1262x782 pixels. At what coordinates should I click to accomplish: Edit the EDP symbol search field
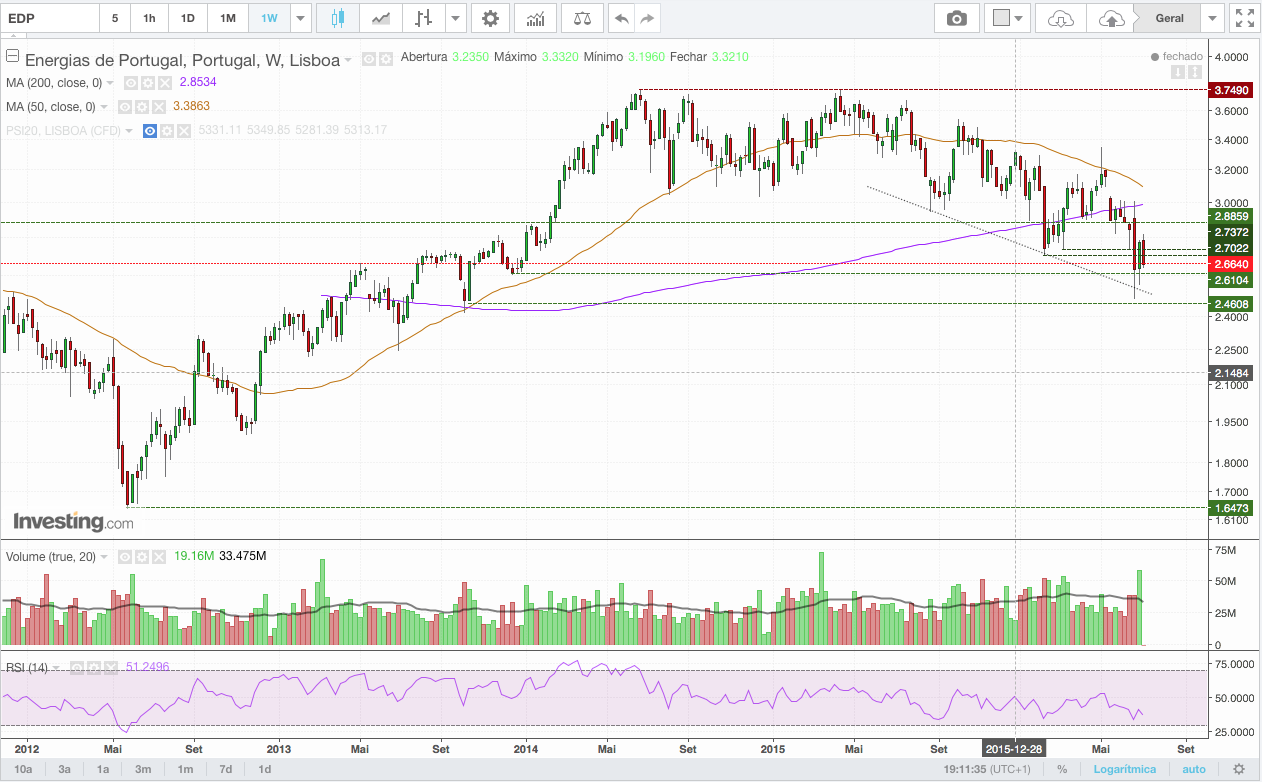click(50, 18)
